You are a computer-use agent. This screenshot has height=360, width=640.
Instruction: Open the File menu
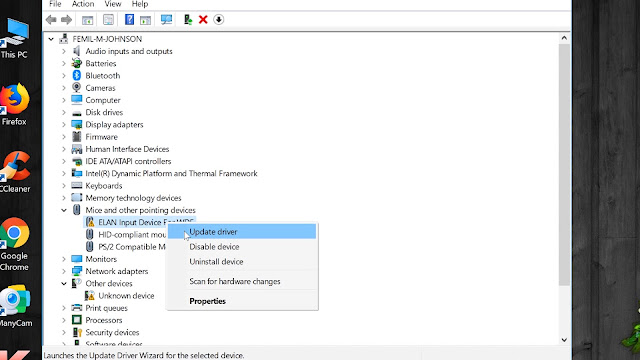point(55,4)
